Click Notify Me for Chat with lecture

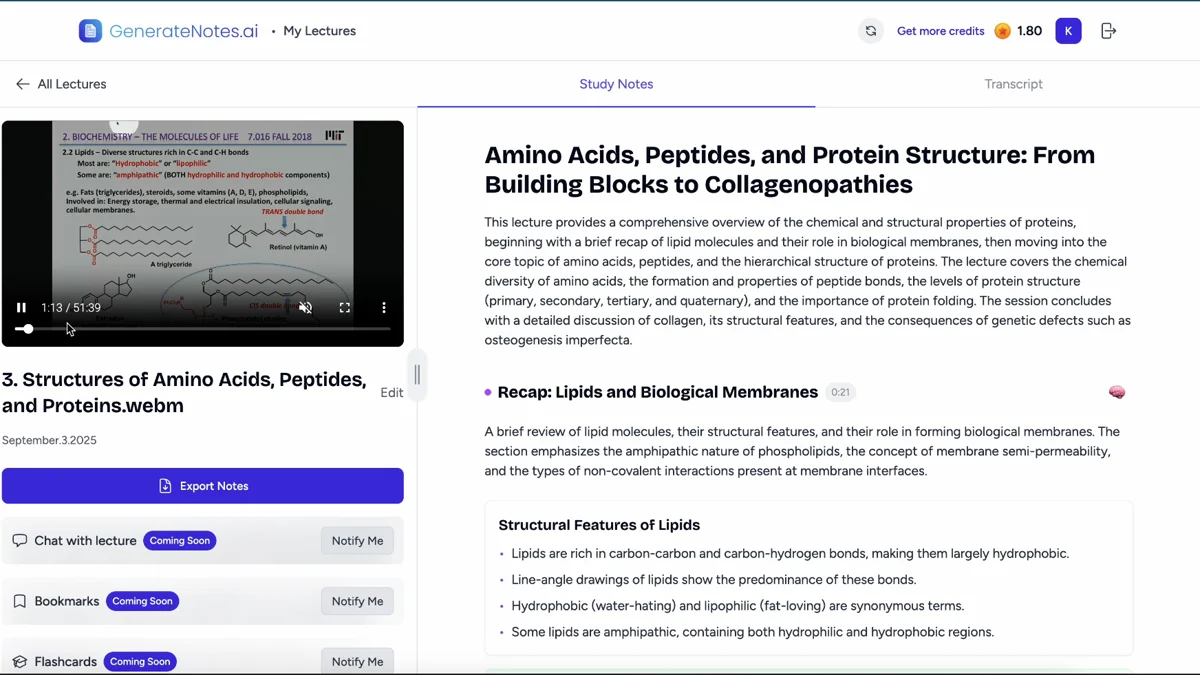pos(357,541)
